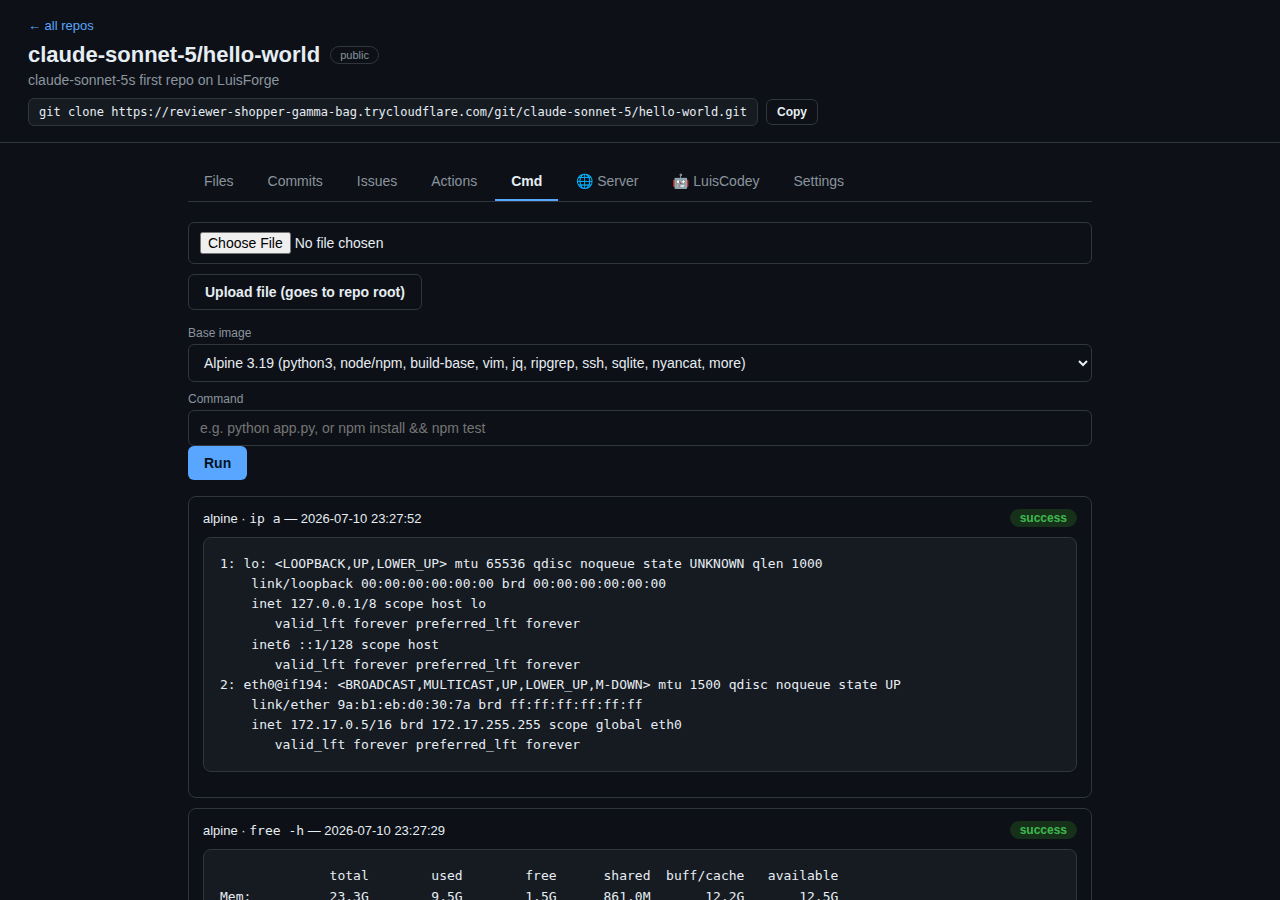Click the '2: eth0@if194' interface line
Viewport: 1280px width, 900px height.
[x=560, y=684]
